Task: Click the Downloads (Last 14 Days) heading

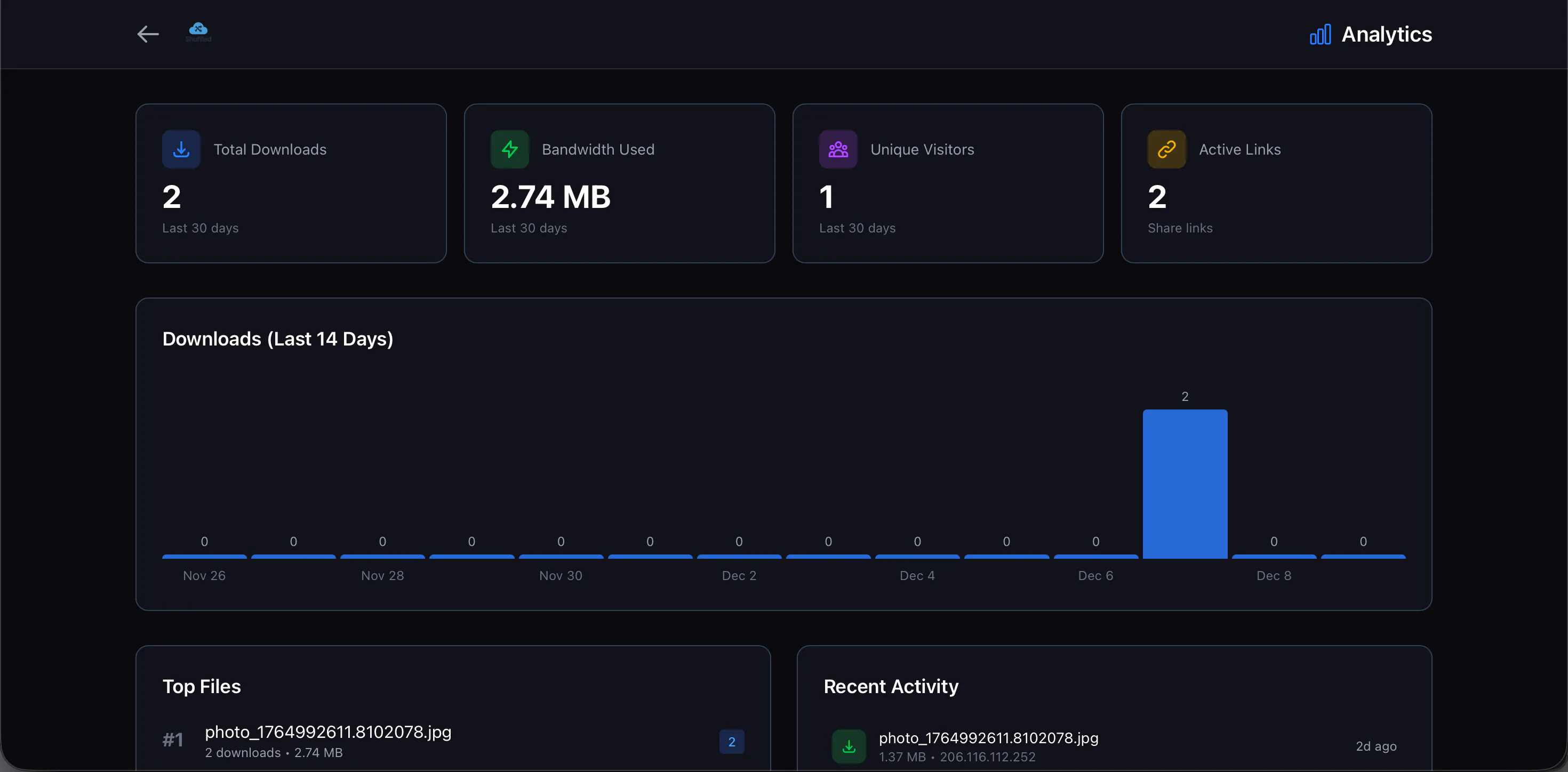Action: (x=277, y=338)
